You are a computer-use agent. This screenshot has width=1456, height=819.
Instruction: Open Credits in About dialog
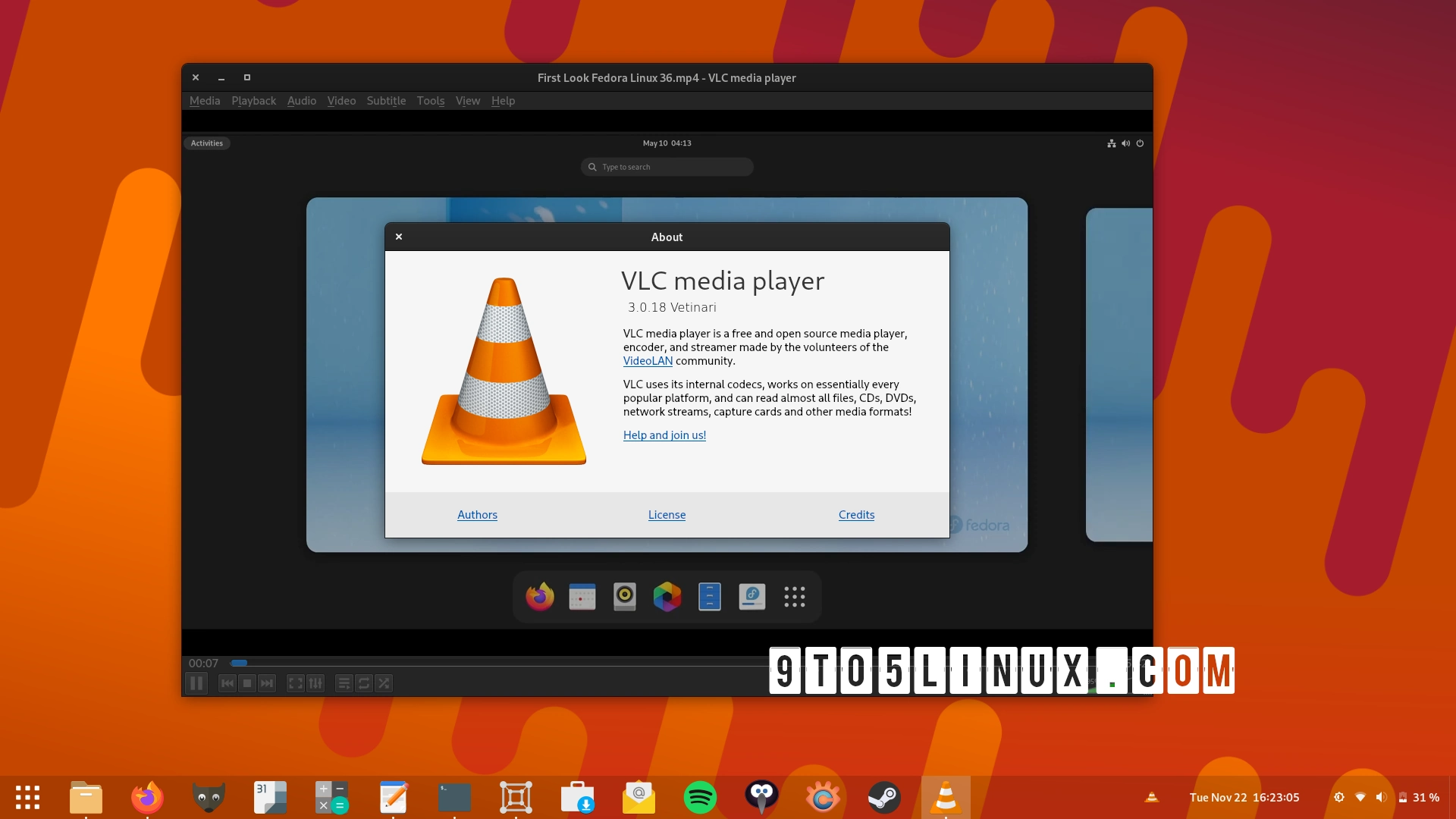click(x=856, y=515)
